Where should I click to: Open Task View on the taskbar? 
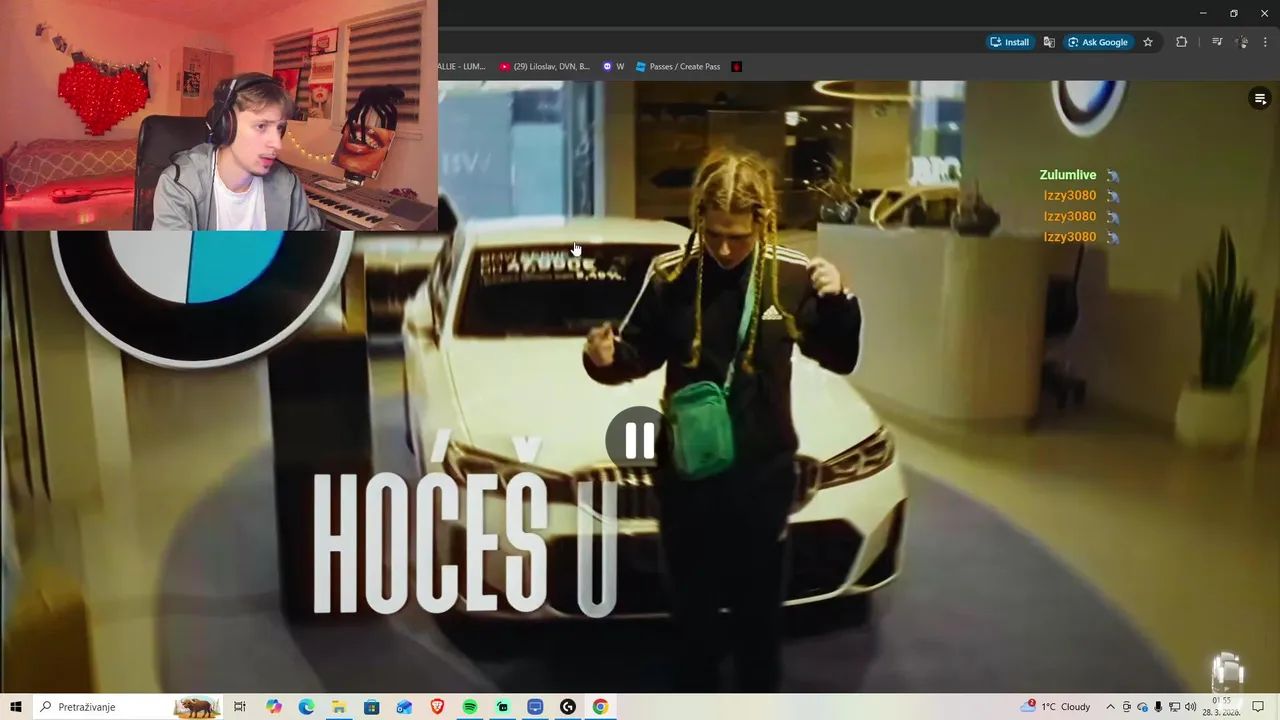pos(240,707)
